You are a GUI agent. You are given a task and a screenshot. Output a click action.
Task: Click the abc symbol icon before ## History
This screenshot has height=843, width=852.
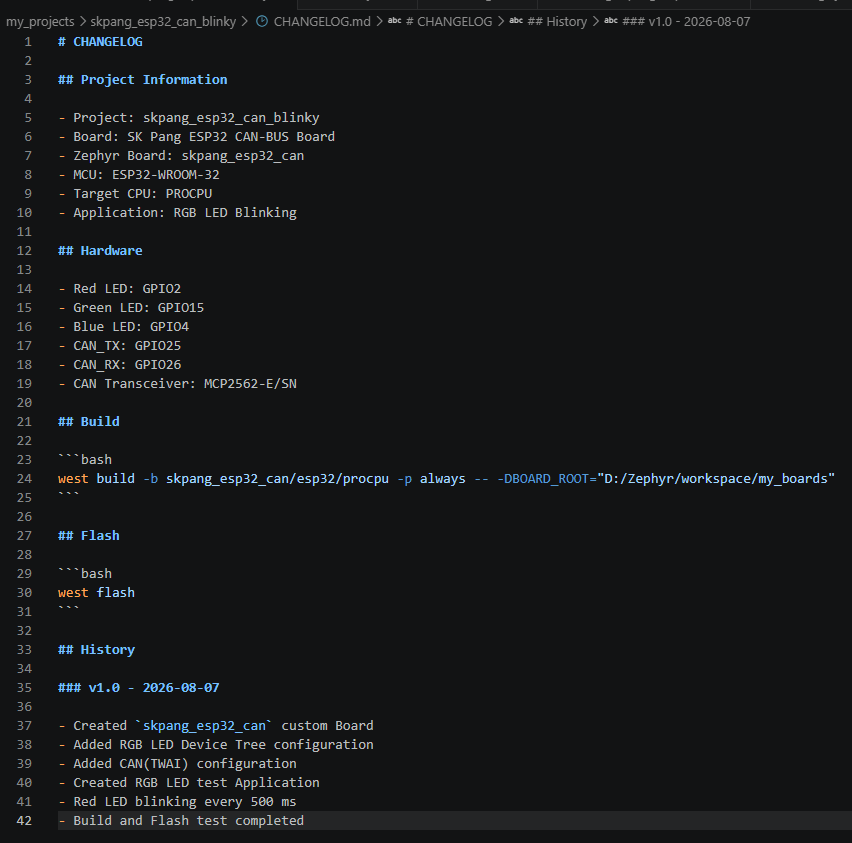pyautogui.click(x=516, y=21)
